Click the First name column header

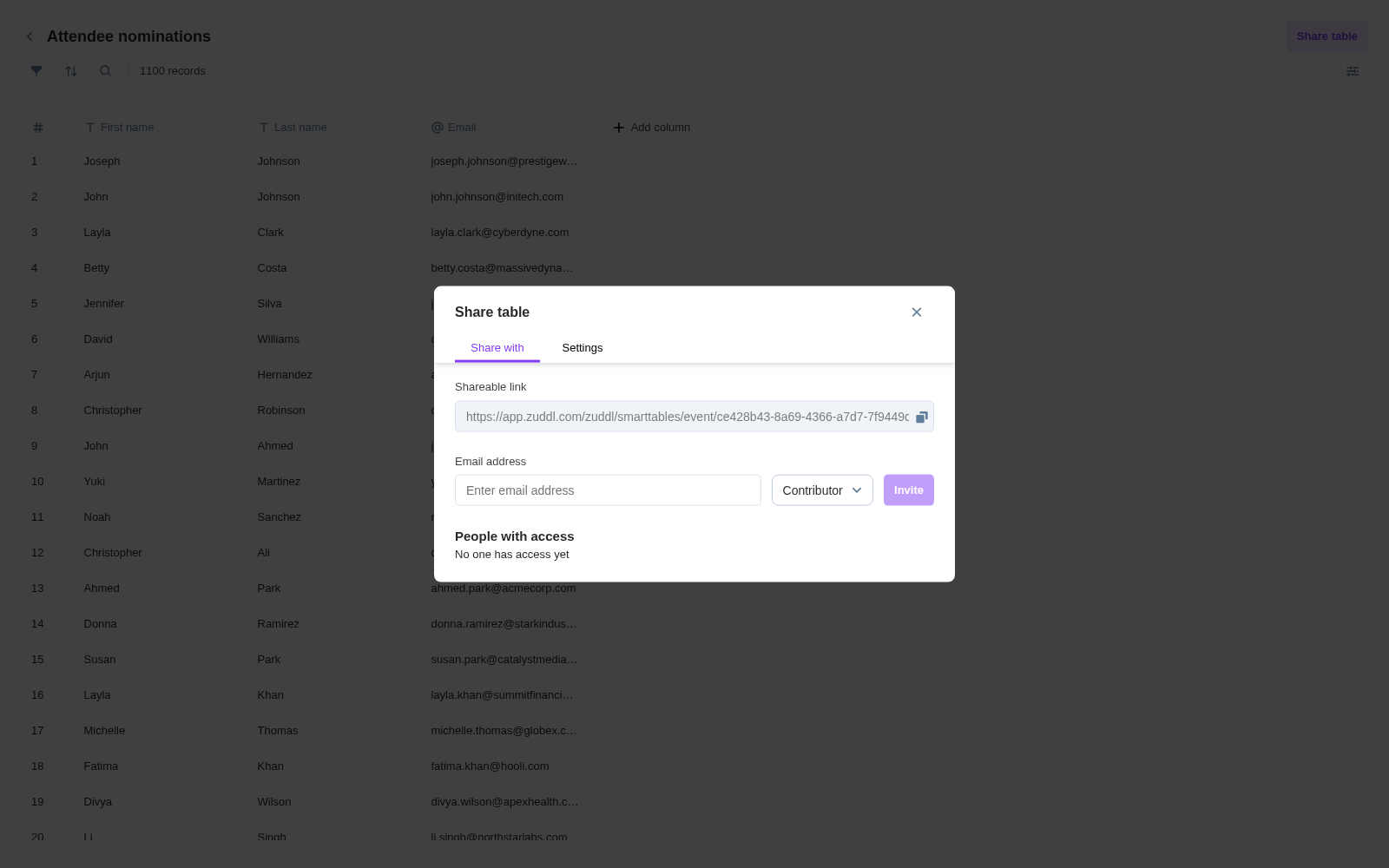click(161, 128)
